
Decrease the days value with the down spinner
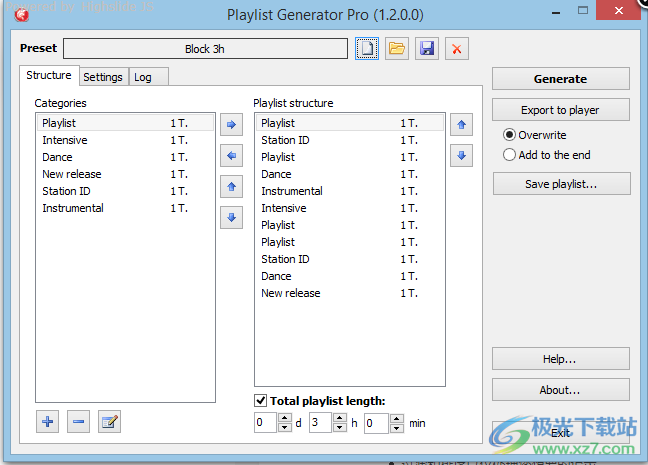click(x=285, y=427)
